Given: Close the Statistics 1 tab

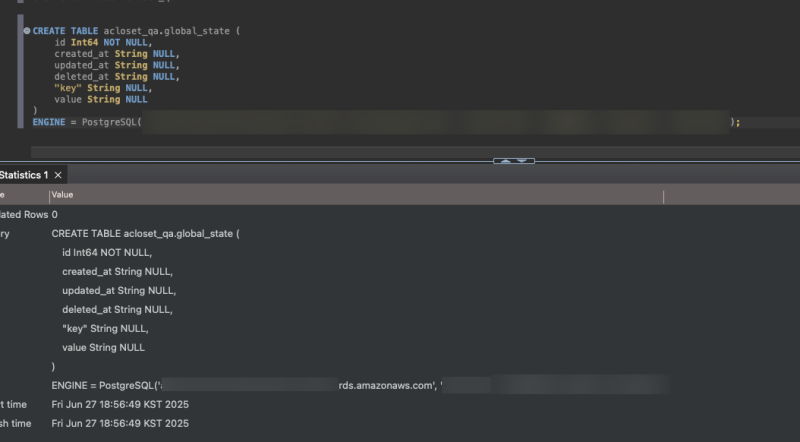Looking at the screenshot, I should [59, 175].
